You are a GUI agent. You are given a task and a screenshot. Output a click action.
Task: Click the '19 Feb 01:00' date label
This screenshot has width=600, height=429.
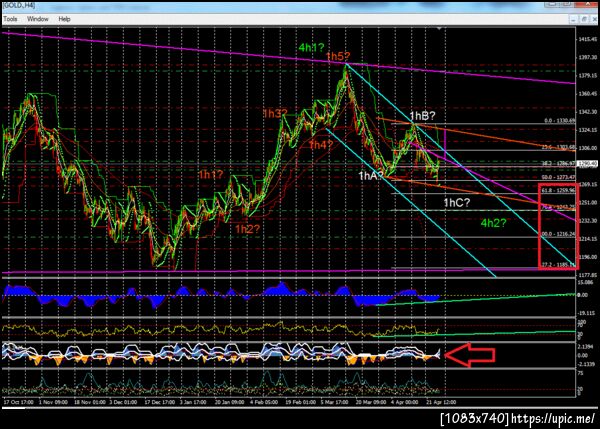300,402
